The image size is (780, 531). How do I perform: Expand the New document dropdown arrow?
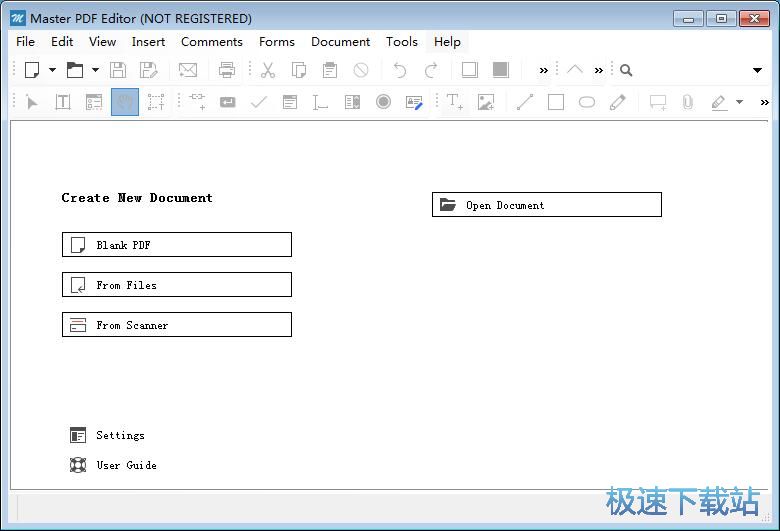[x=52, y=70]
